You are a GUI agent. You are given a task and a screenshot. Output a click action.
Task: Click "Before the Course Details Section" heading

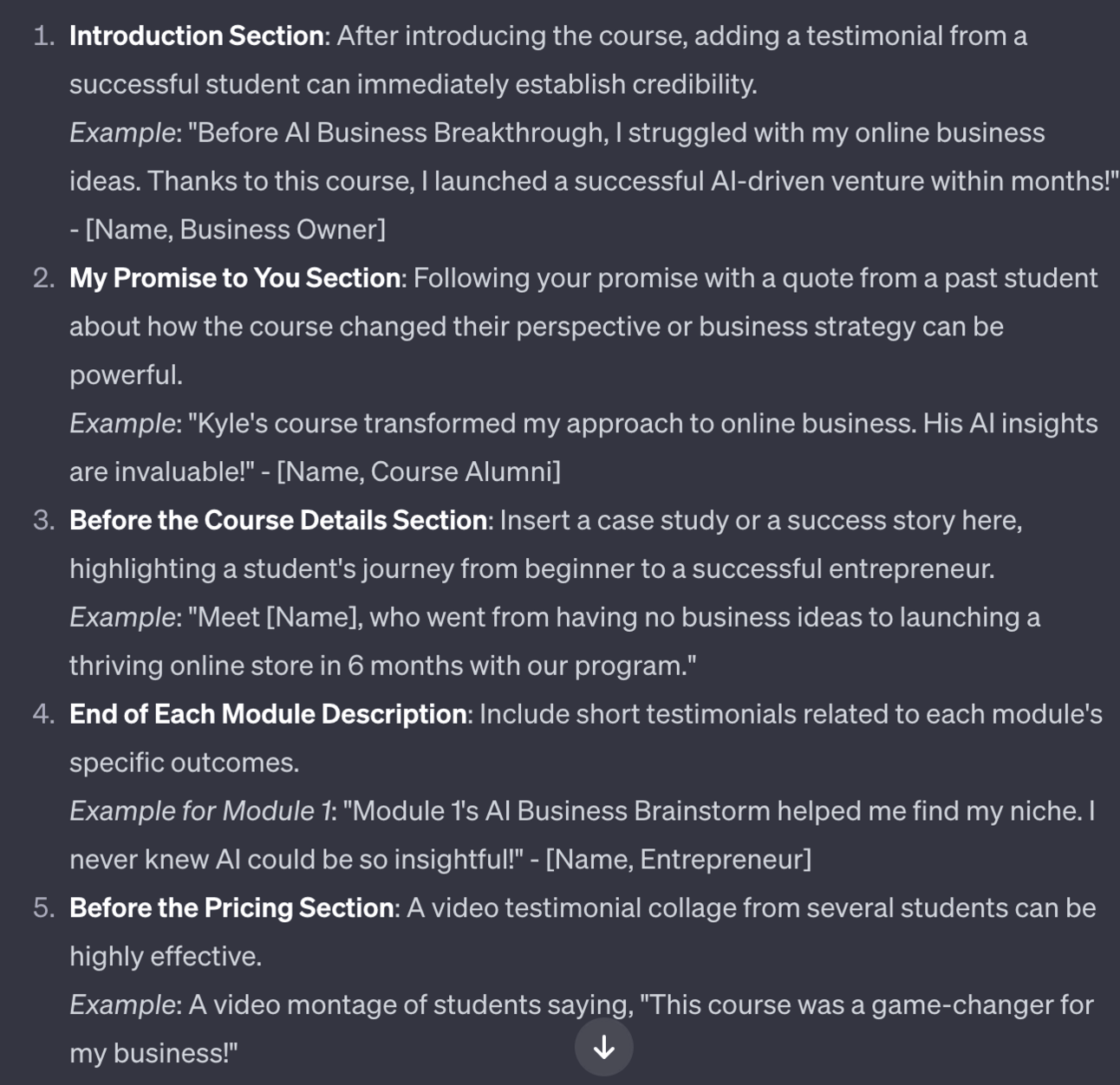277,520
